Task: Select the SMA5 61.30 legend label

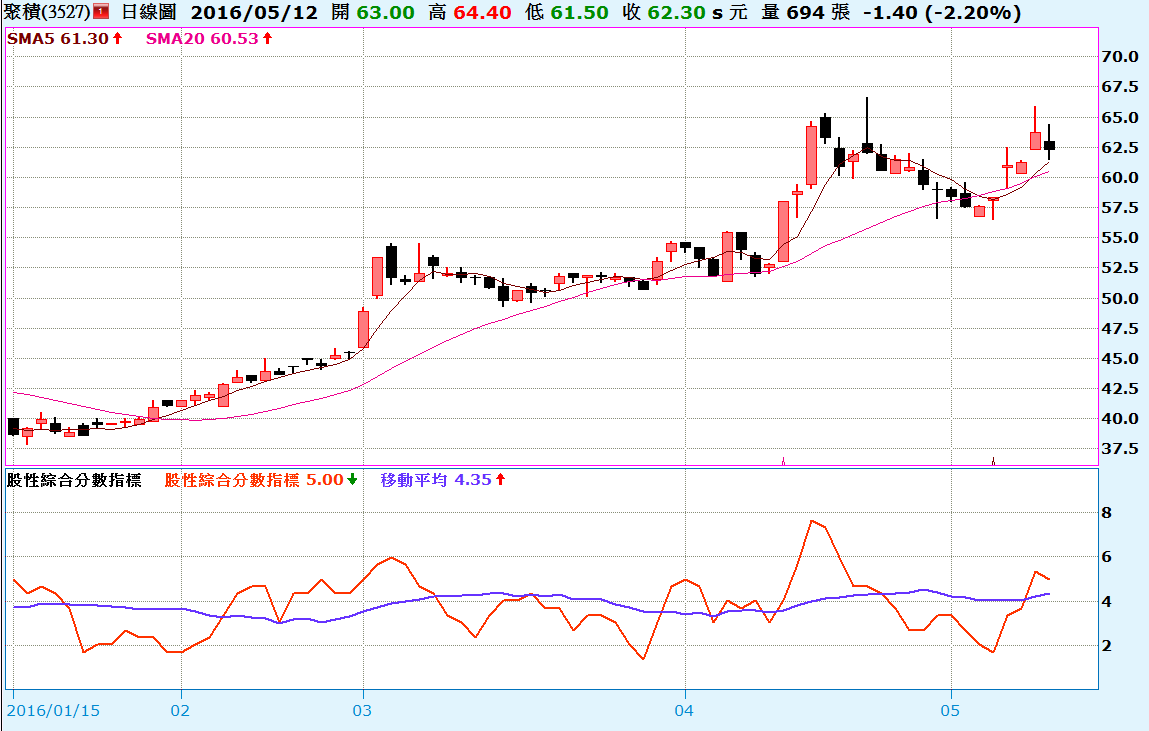Action: click(x=57, y=38)
